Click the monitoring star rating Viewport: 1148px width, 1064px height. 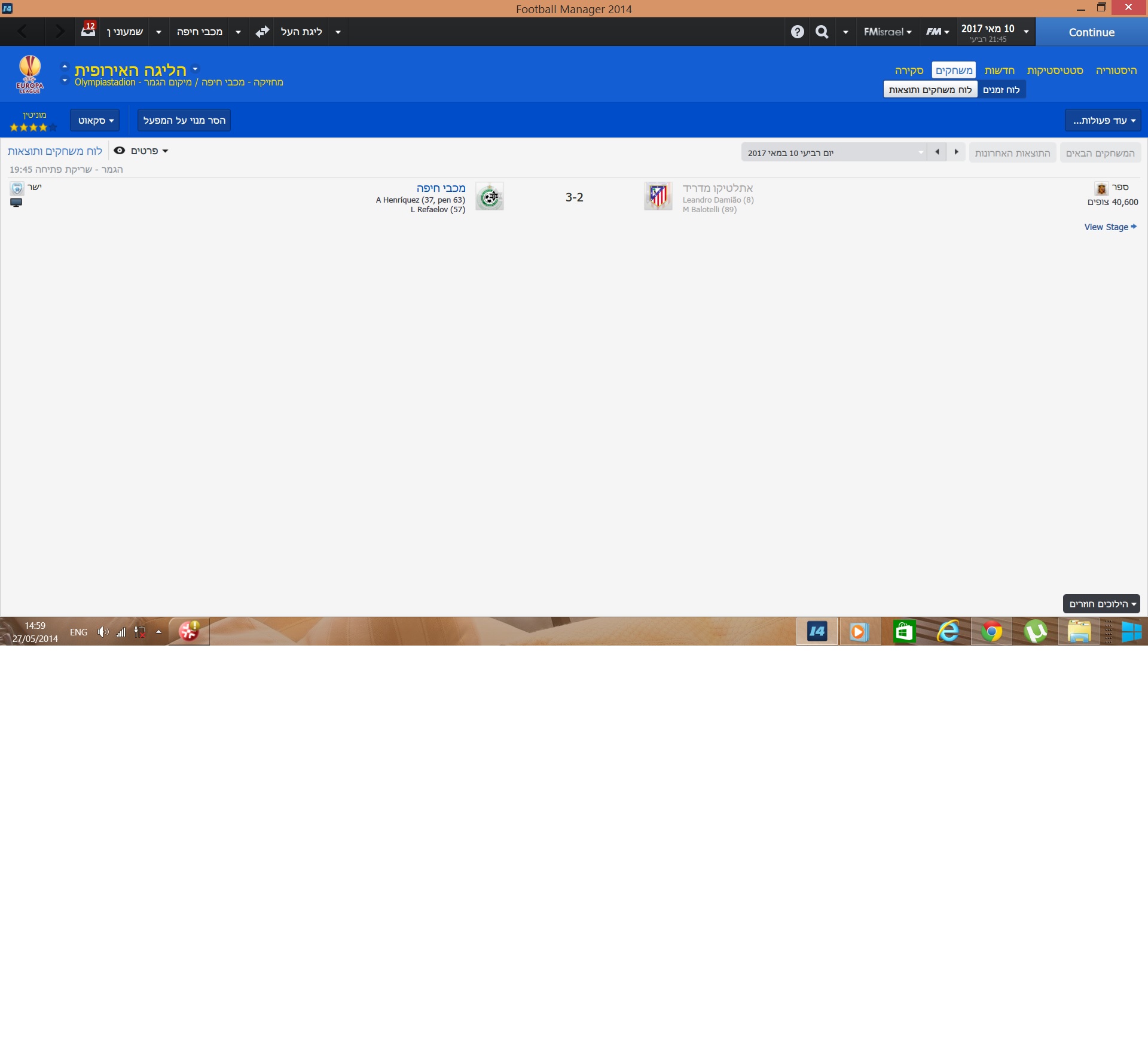pos(33,127)
